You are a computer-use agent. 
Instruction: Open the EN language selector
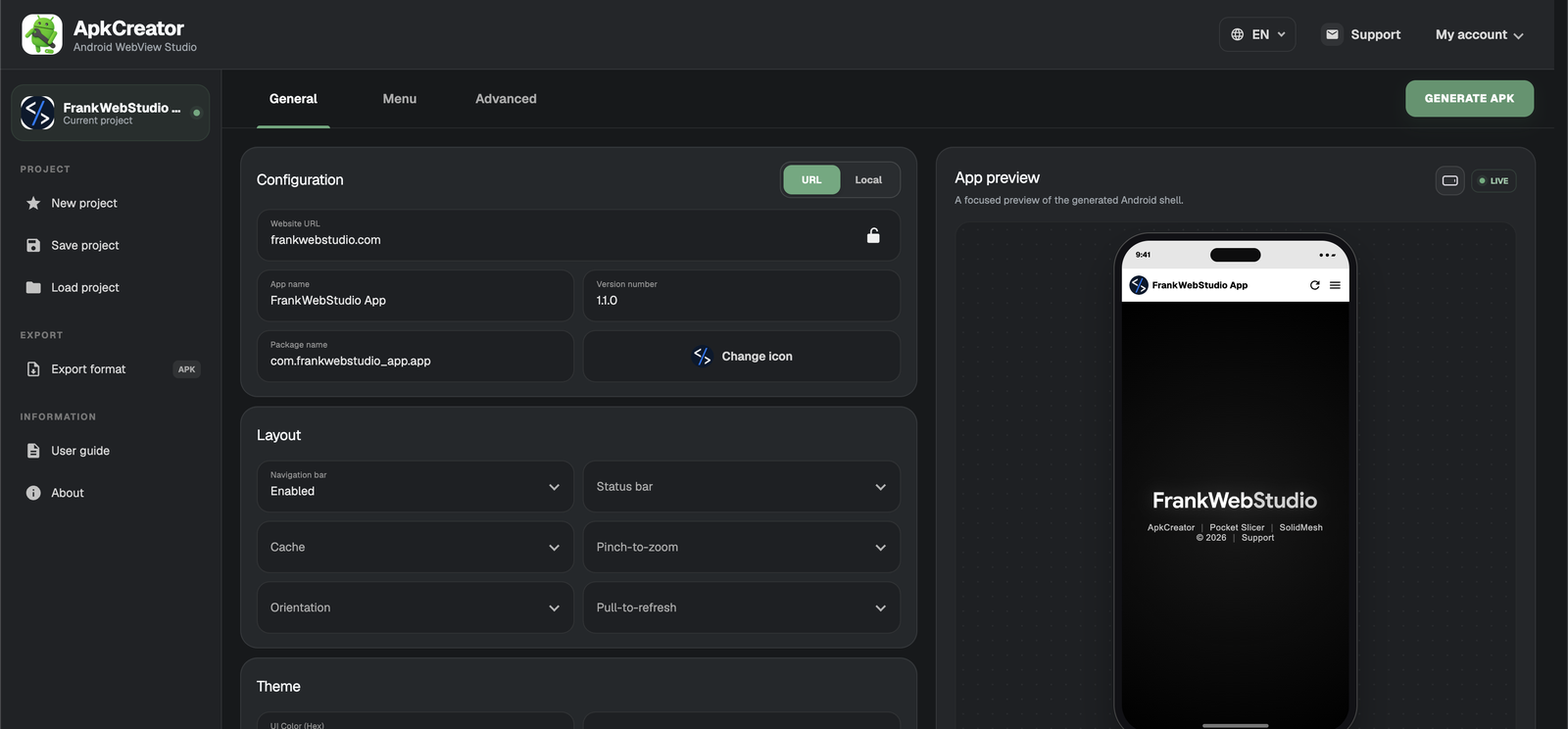point(1257,34)
